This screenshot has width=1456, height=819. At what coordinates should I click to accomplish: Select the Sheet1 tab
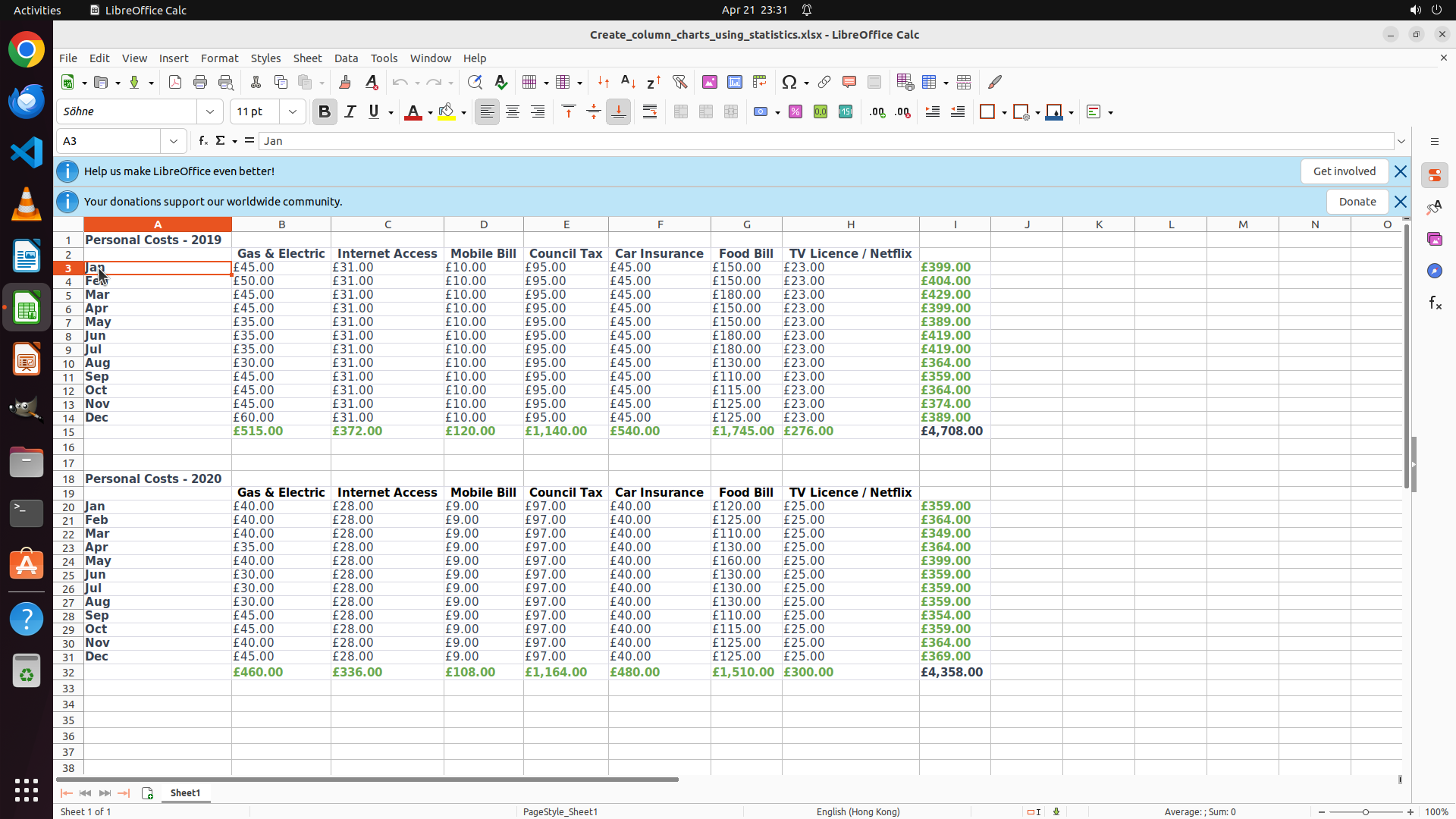185,793
